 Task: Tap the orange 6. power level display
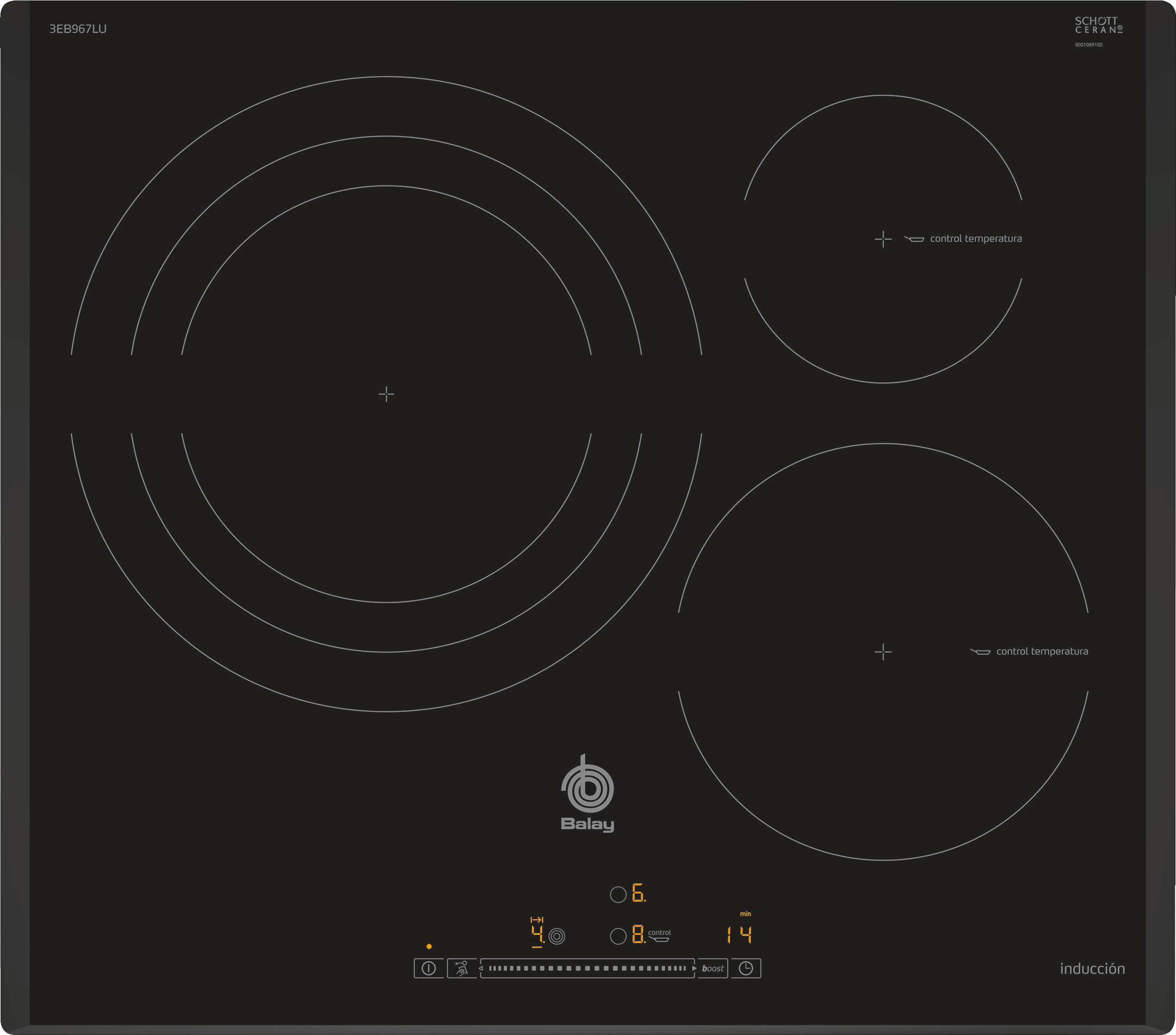[x=639, y=893]
